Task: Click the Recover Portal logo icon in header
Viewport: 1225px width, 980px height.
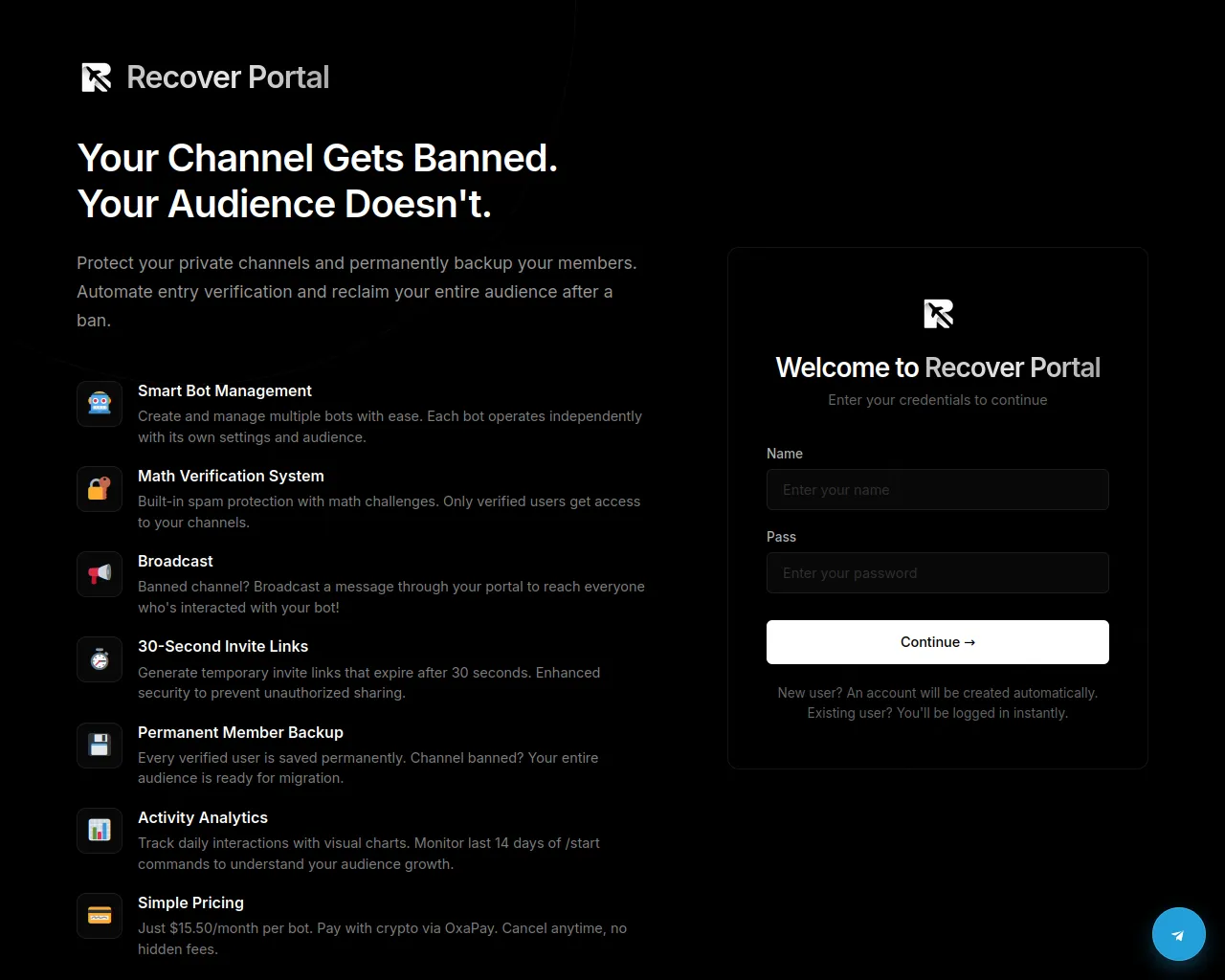Action: pyautogui.click(x=97, y=78)
